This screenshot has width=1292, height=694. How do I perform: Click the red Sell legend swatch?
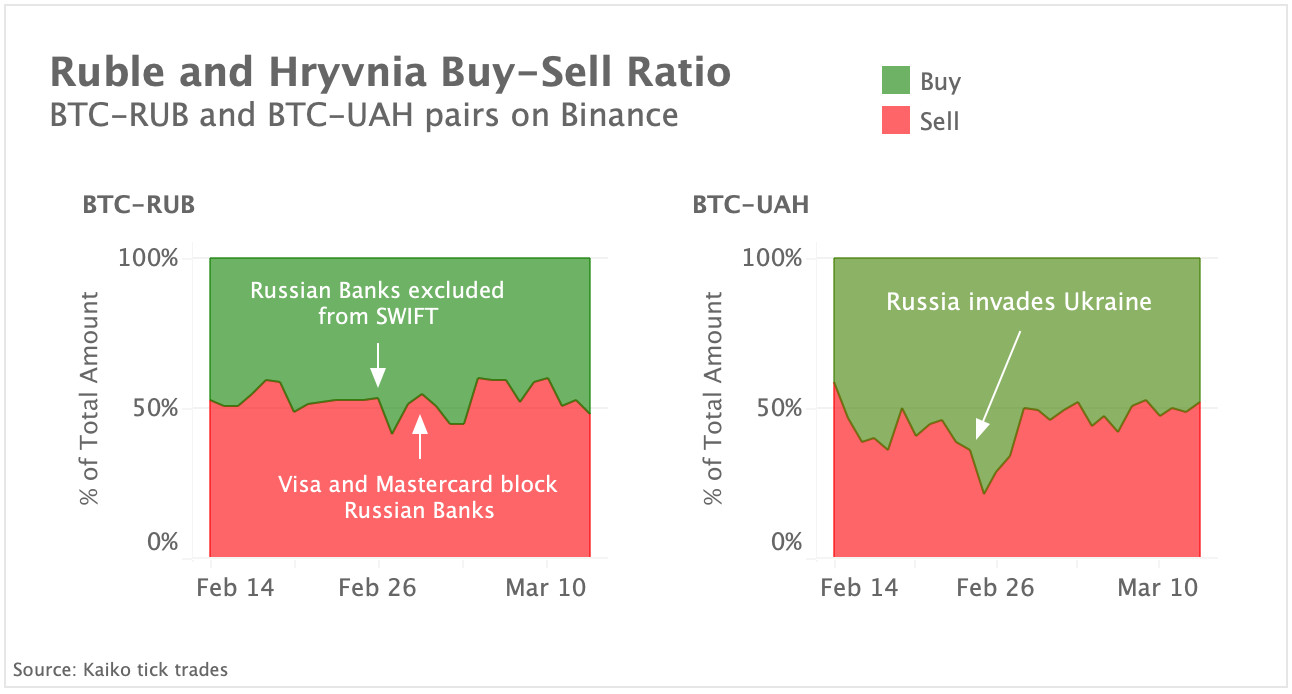point(896,121)
